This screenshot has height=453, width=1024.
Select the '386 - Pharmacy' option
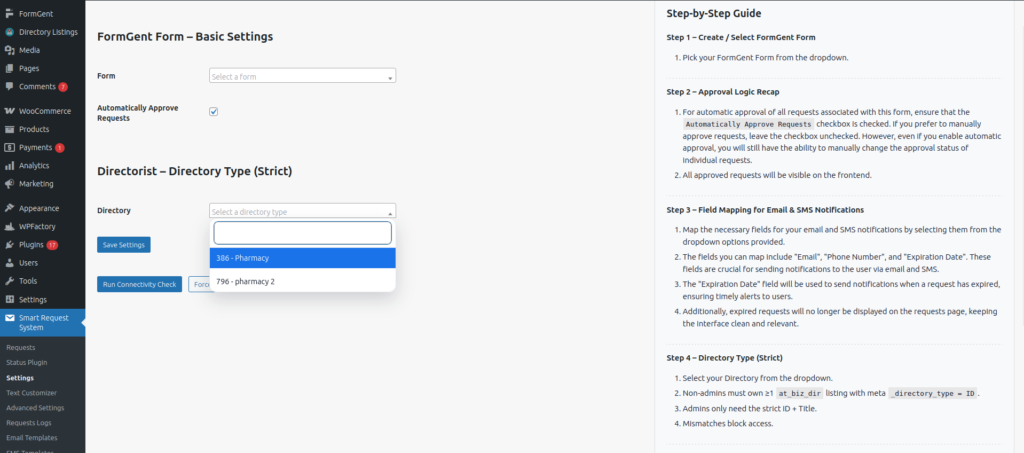click(302, 258)
